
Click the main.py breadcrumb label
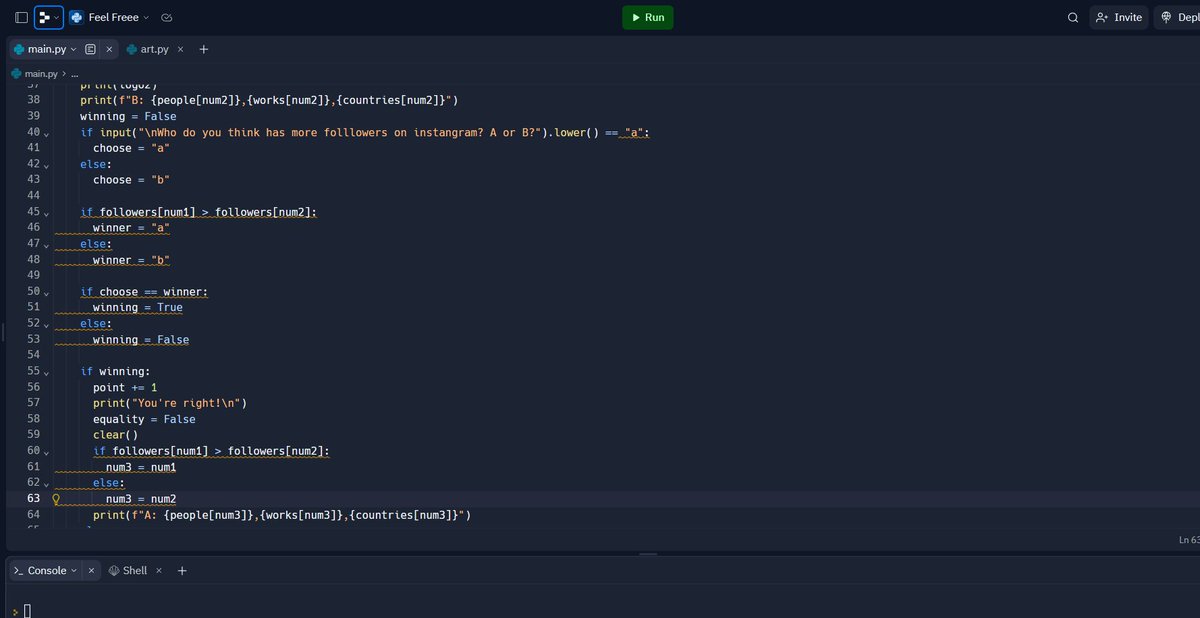41,73
